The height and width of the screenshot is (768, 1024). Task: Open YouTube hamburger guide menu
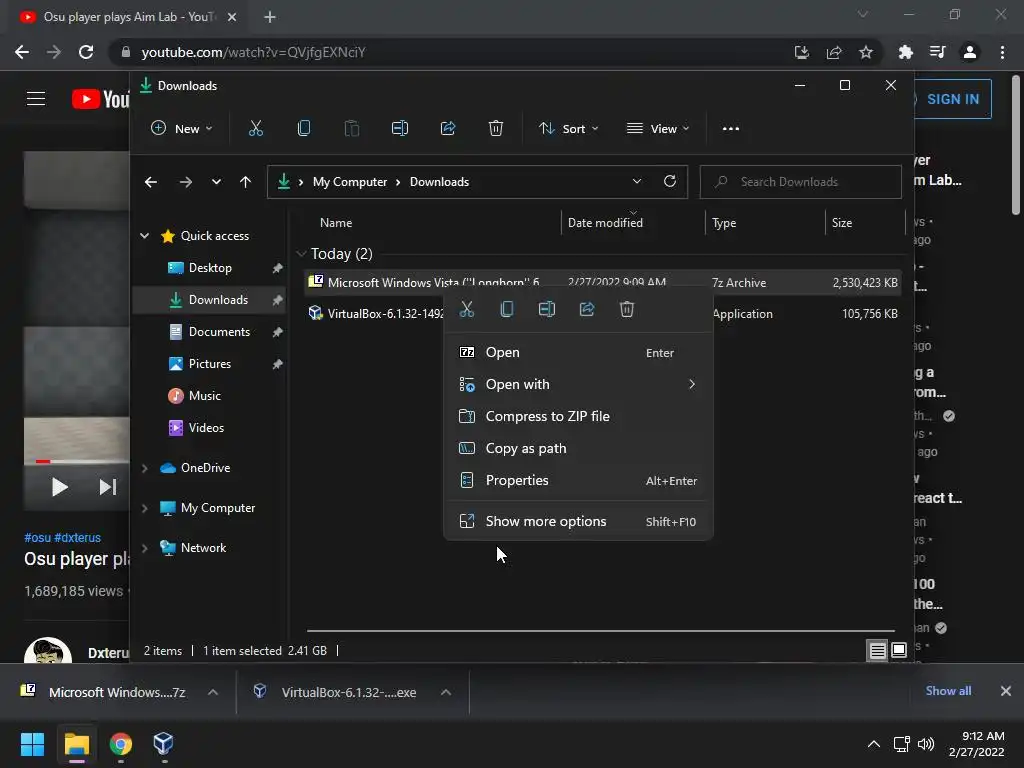coord(36,99)
